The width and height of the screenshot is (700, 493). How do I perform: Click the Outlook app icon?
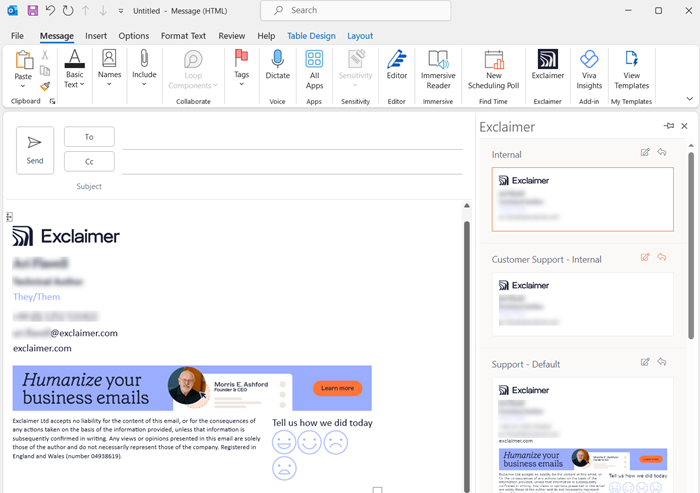(12, 11)
